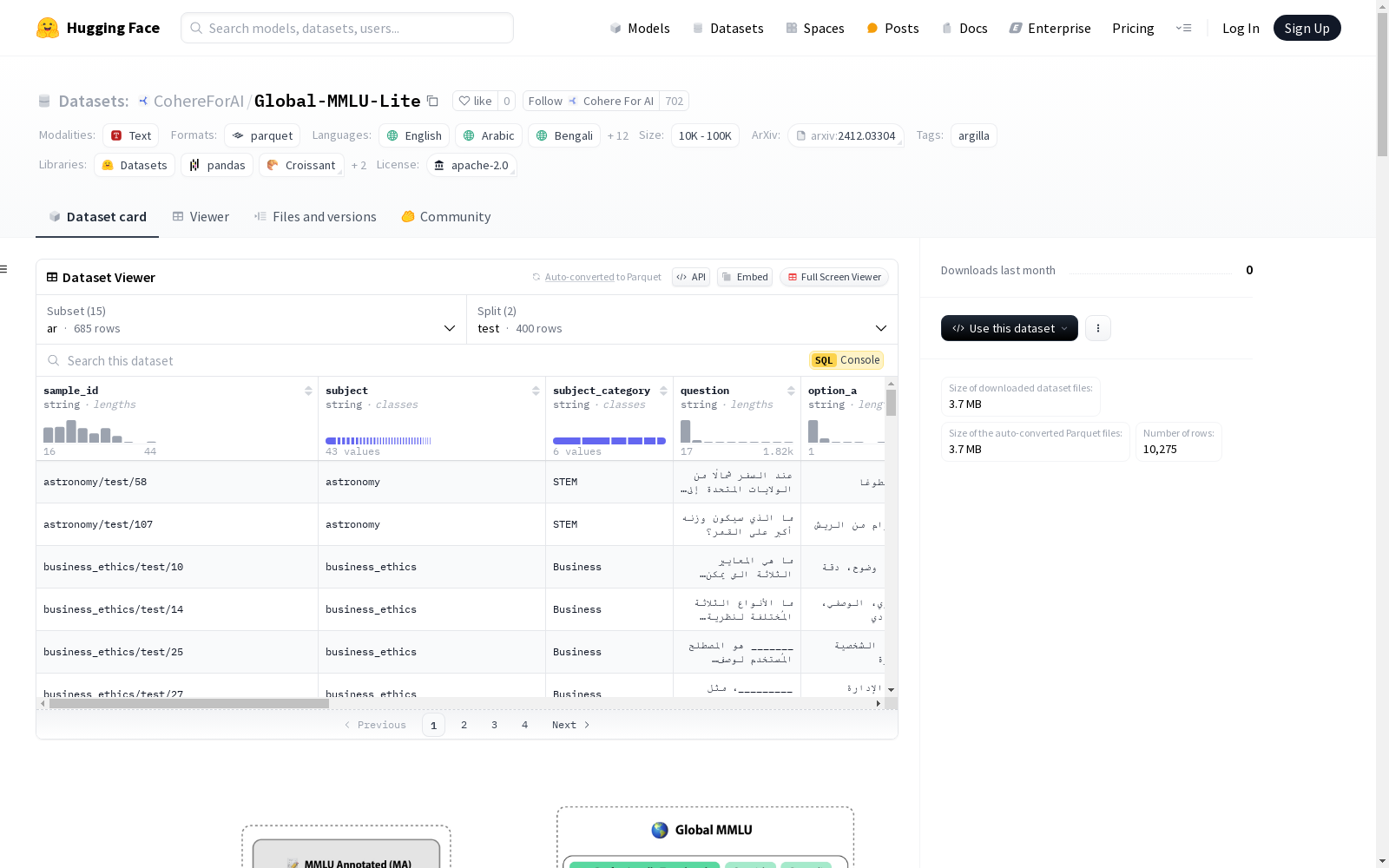Open the Croissant library tag
Screen dimensions: 1389x868
(301, 165)
